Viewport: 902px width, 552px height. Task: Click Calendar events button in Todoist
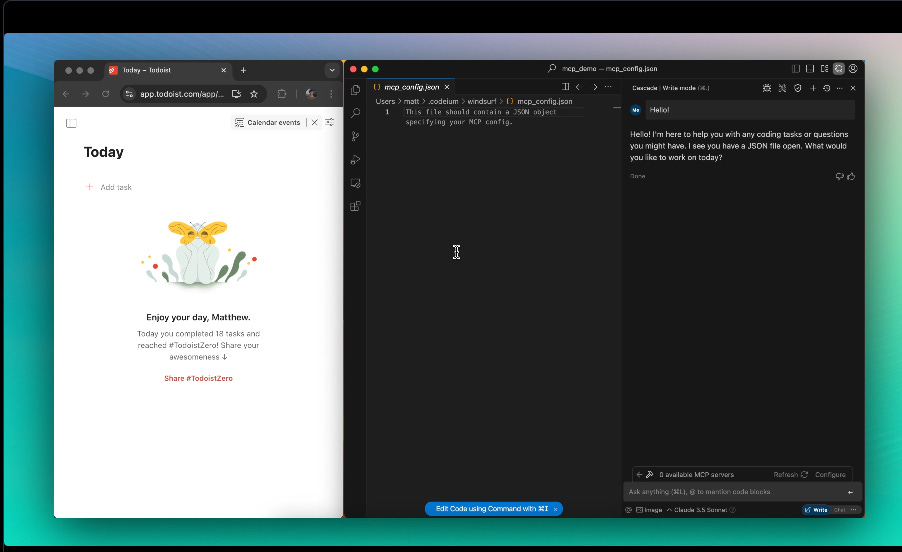click(x=267, y=122)
